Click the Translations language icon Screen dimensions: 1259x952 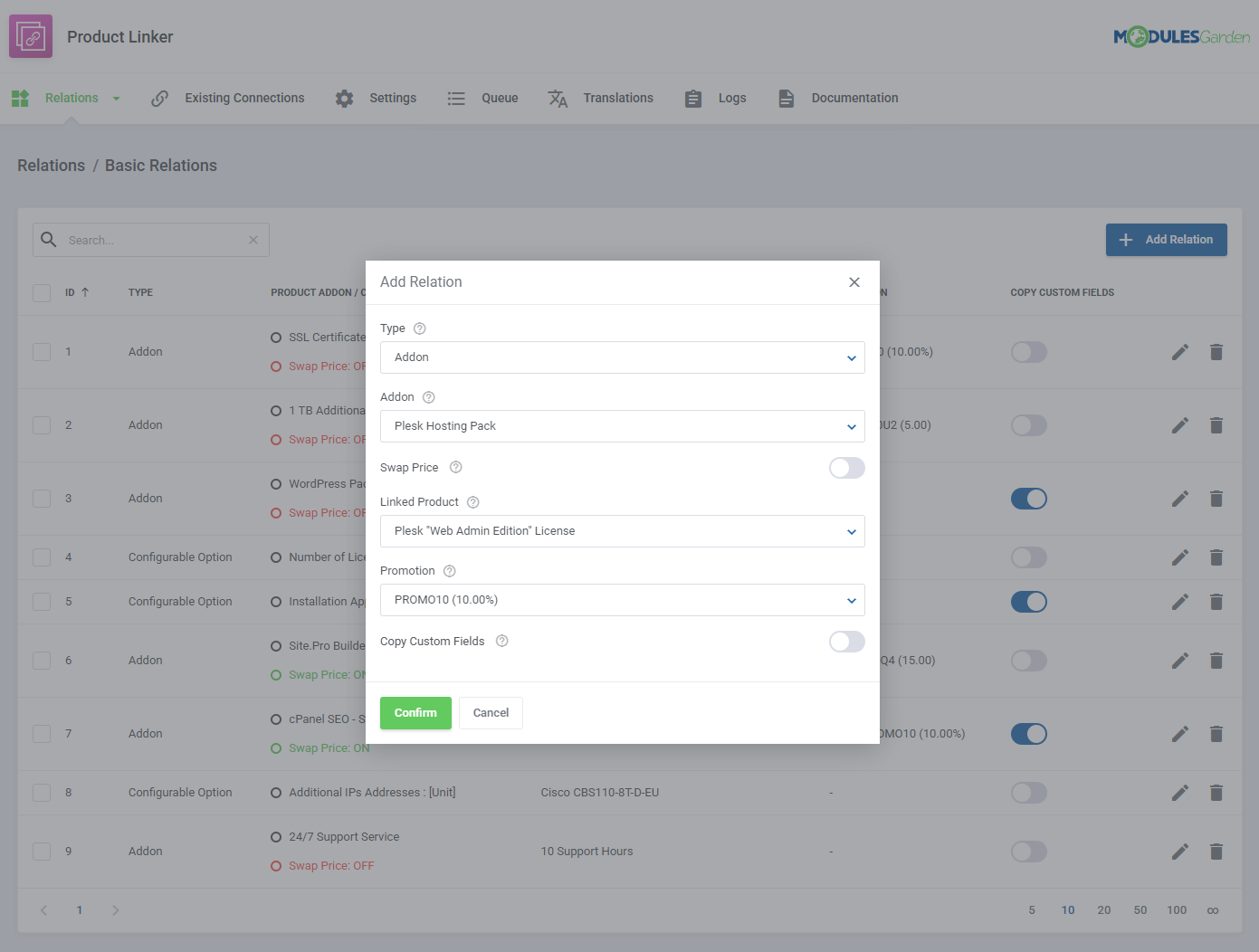558,98
